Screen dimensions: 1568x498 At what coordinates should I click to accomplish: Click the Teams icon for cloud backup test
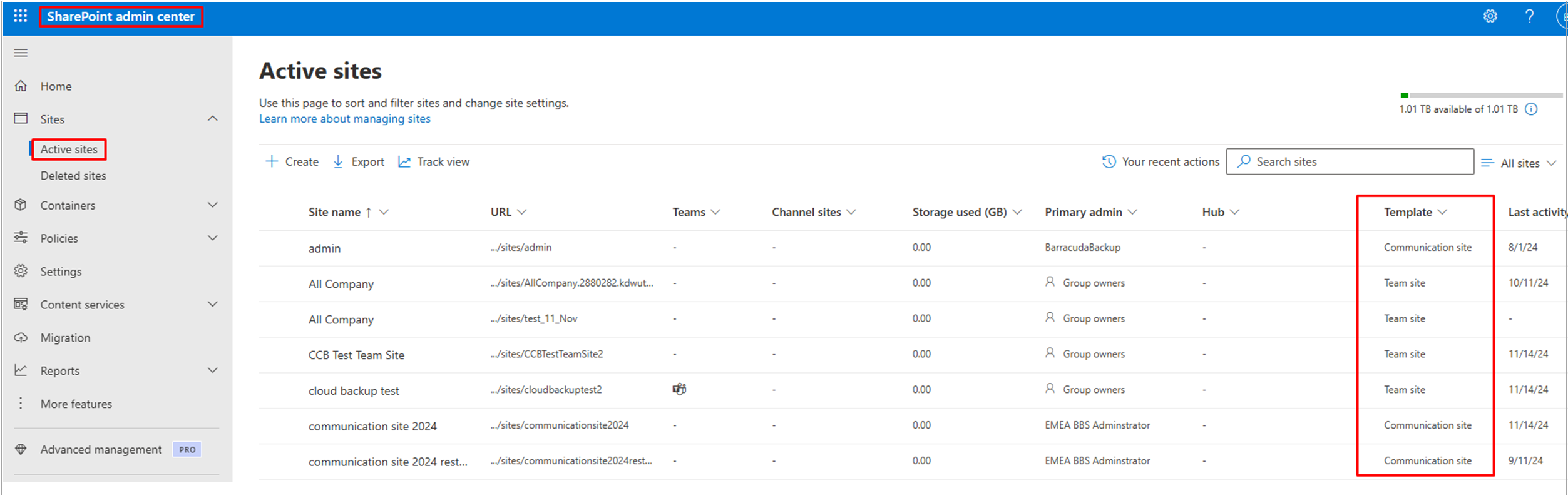click(679, 390)
